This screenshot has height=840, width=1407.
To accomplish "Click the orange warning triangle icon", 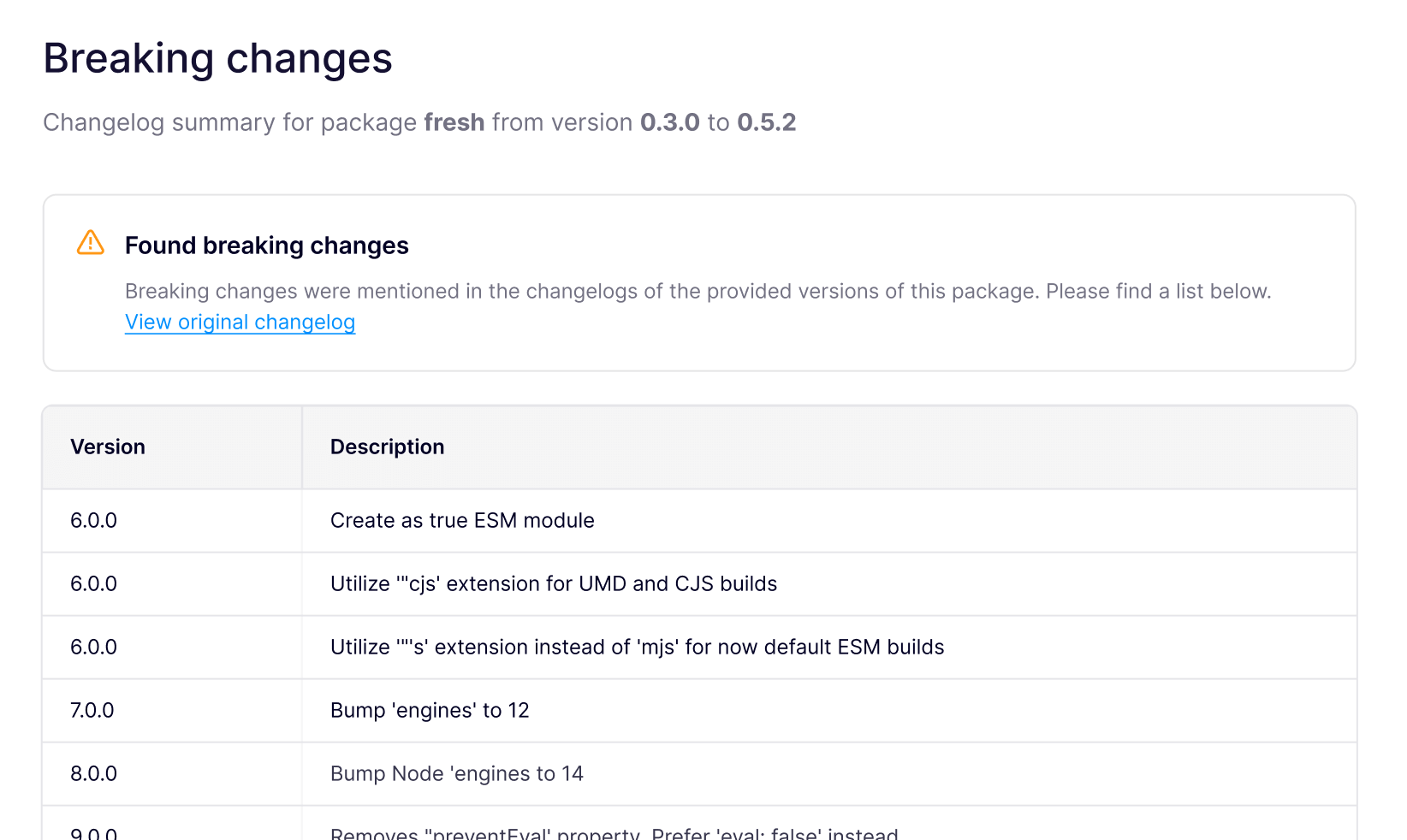I will pos(91,243).
